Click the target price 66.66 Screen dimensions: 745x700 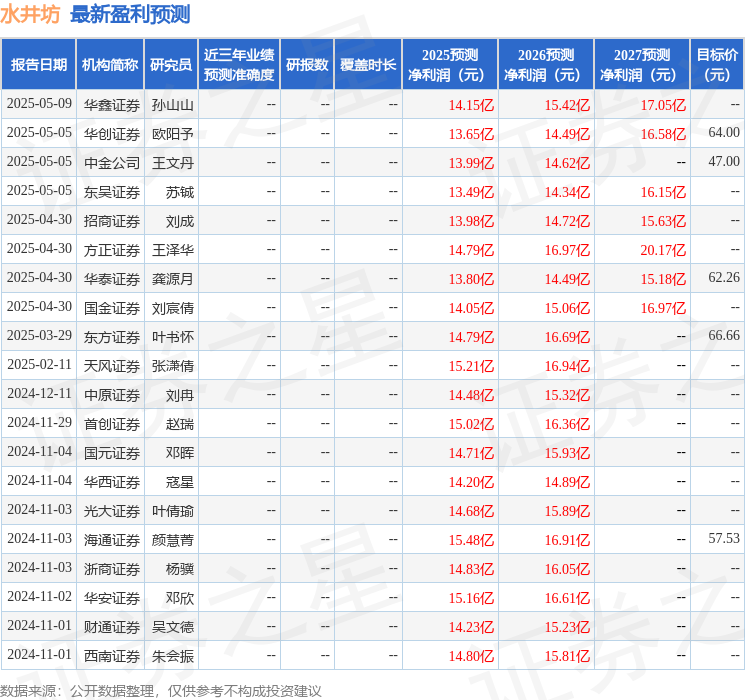click(724, 336)
